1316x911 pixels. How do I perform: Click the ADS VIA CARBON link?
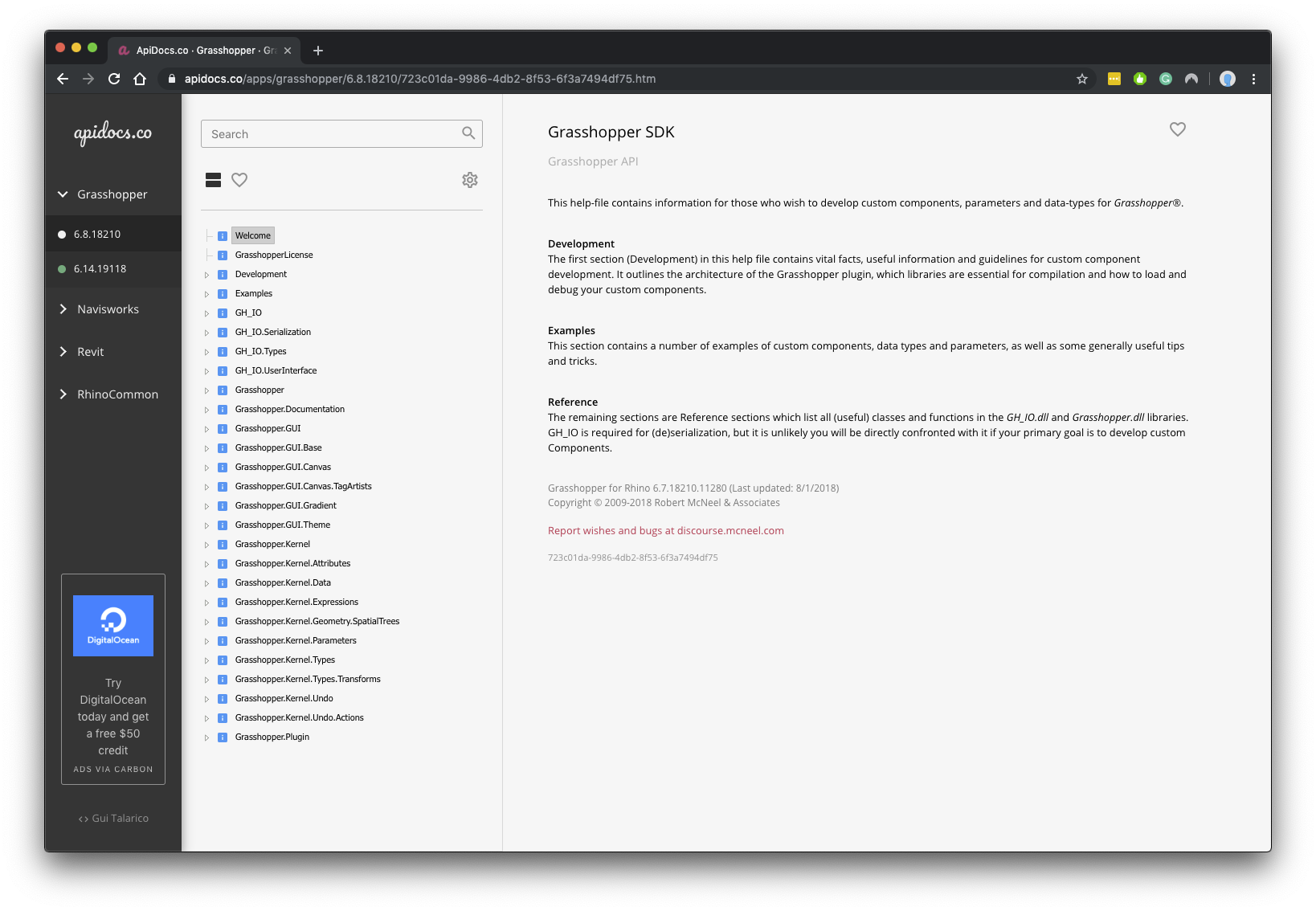click(113, 769)
